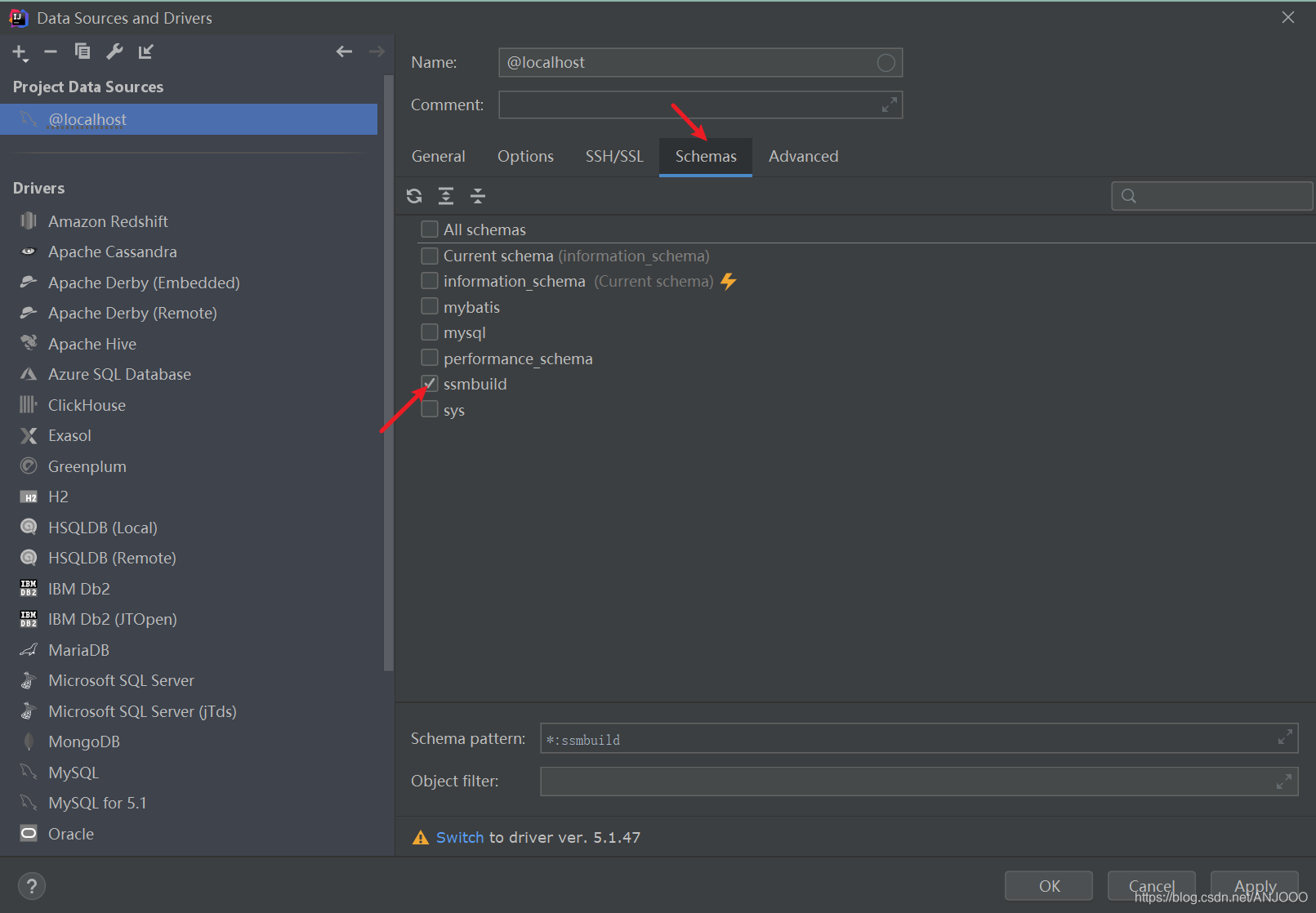Check the mysql schema checkbox
The width and height of the screenshot is (1316, 913).
430,332
